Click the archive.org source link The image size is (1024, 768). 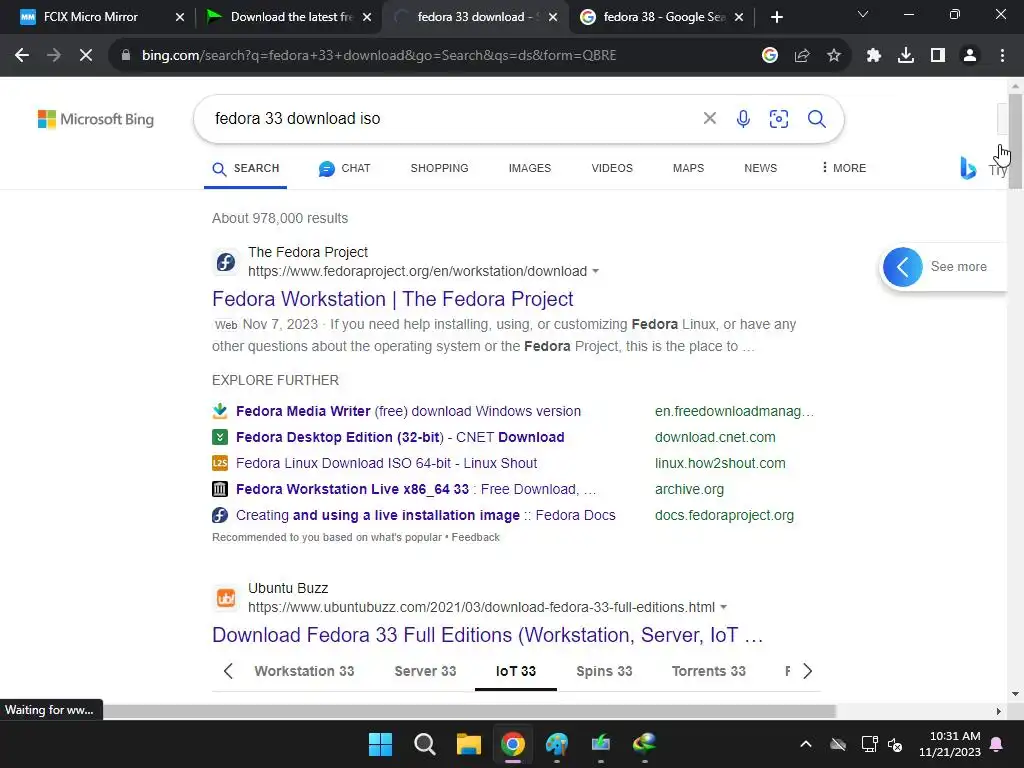click(x=689, y=489)
